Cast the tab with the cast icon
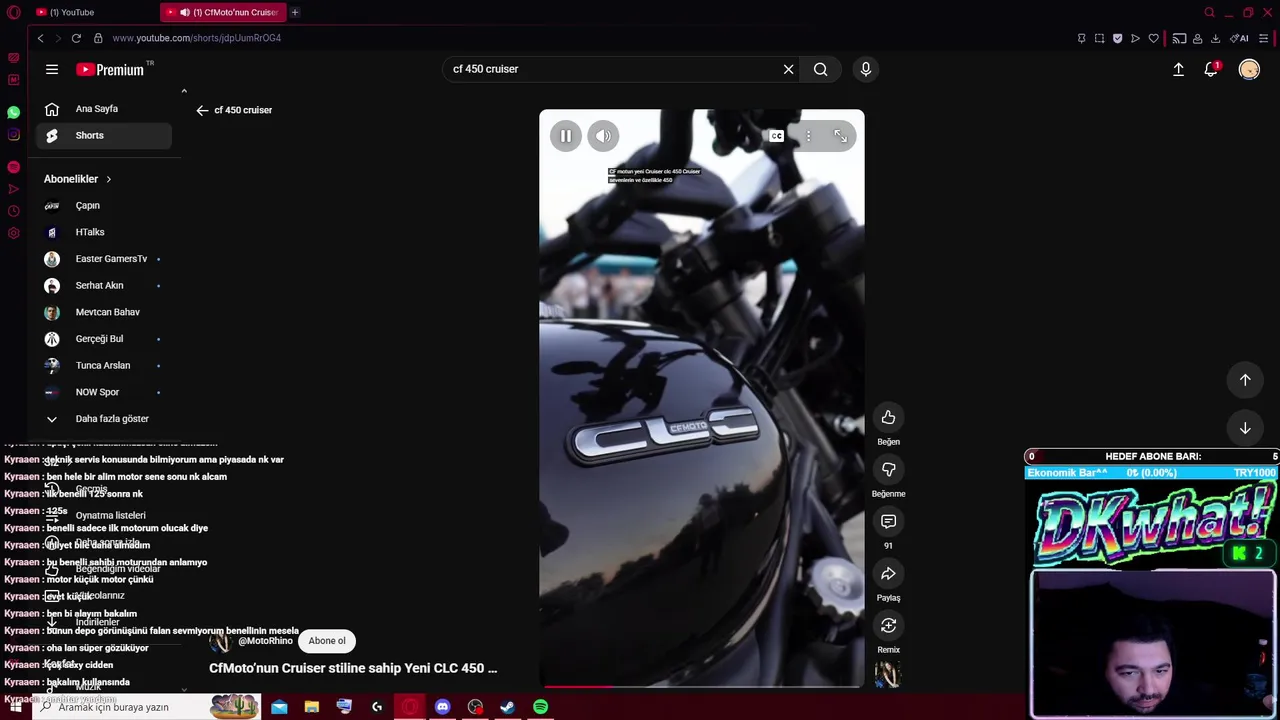This screenshot has height=720, width=1280. [x=1179, y=38]
